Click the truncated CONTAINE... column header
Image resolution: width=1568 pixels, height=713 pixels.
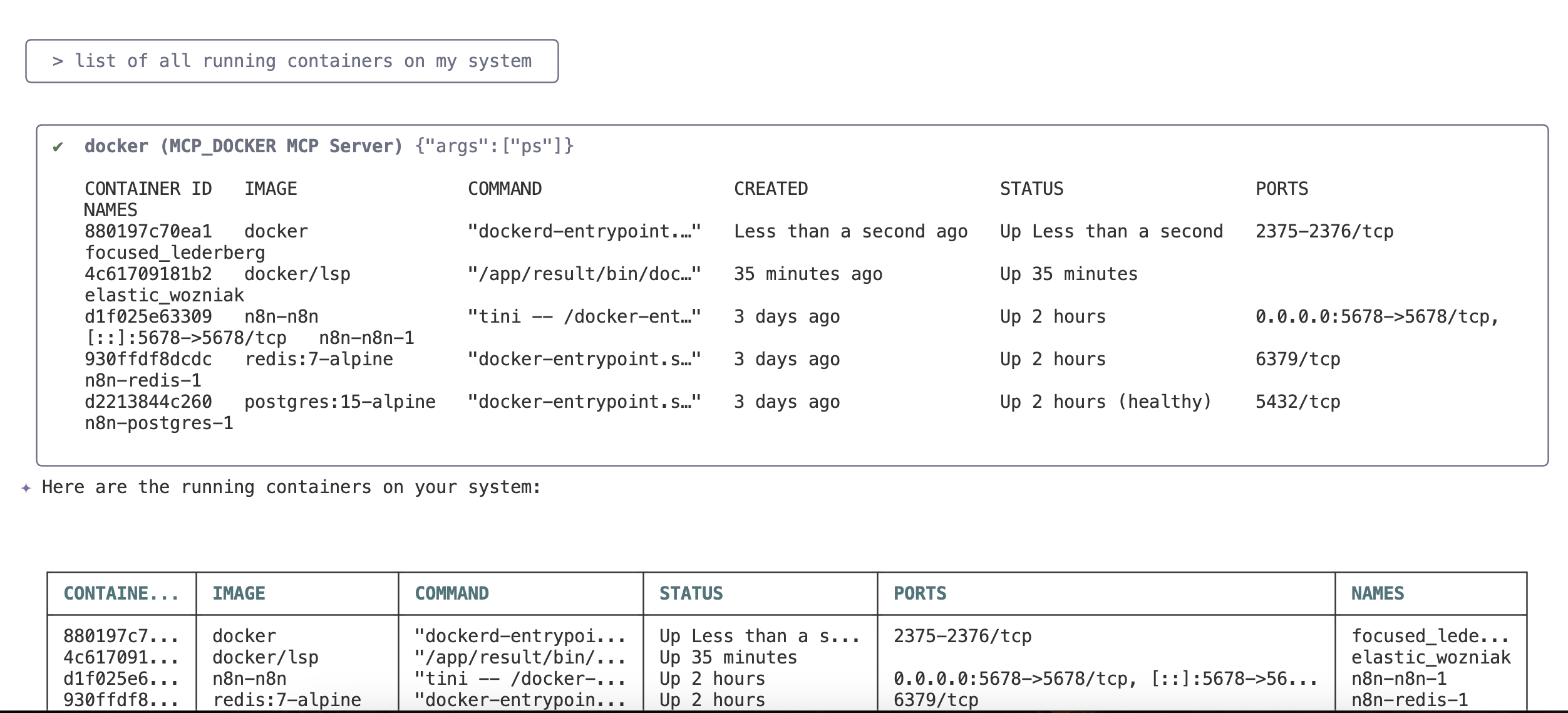(121, 593)
